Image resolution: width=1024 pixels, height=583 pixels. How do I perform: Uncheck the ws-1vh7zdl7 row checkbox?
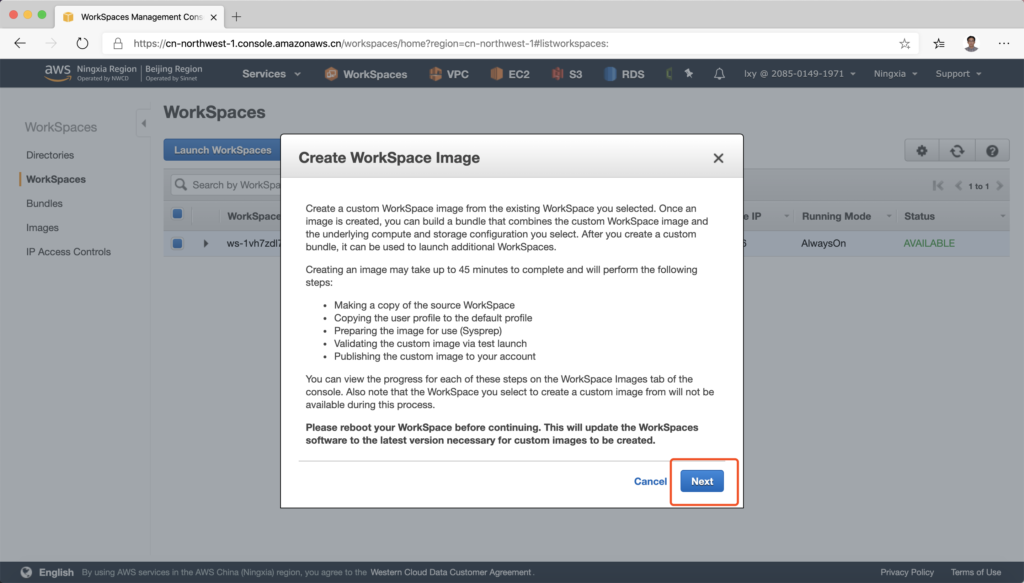coord(178,243)
